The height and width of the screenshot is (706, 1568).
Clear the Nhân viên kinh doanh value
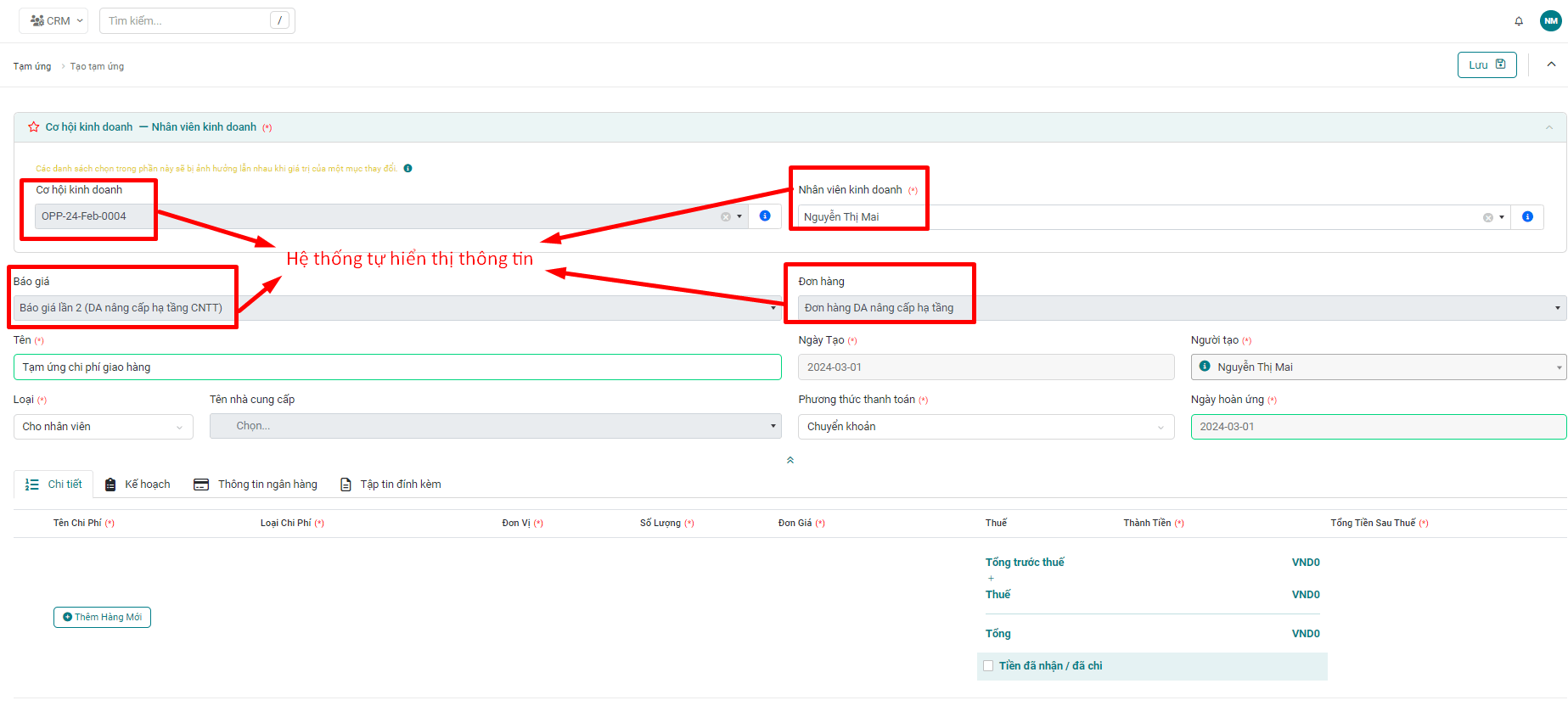pyautogui.click(x=1487, y=218)
